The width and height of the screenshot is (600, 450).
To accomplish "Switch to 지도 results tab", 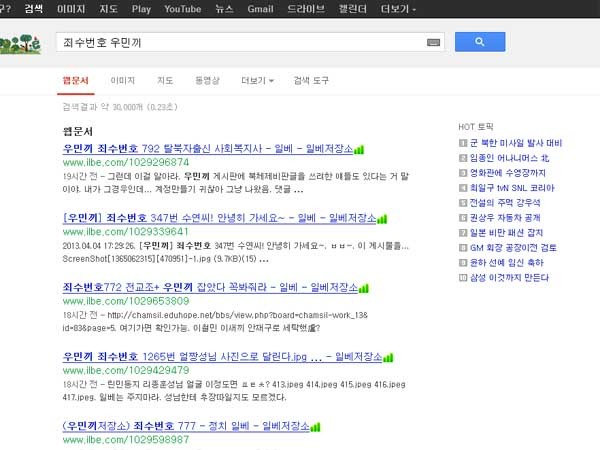I will [165, 80].
